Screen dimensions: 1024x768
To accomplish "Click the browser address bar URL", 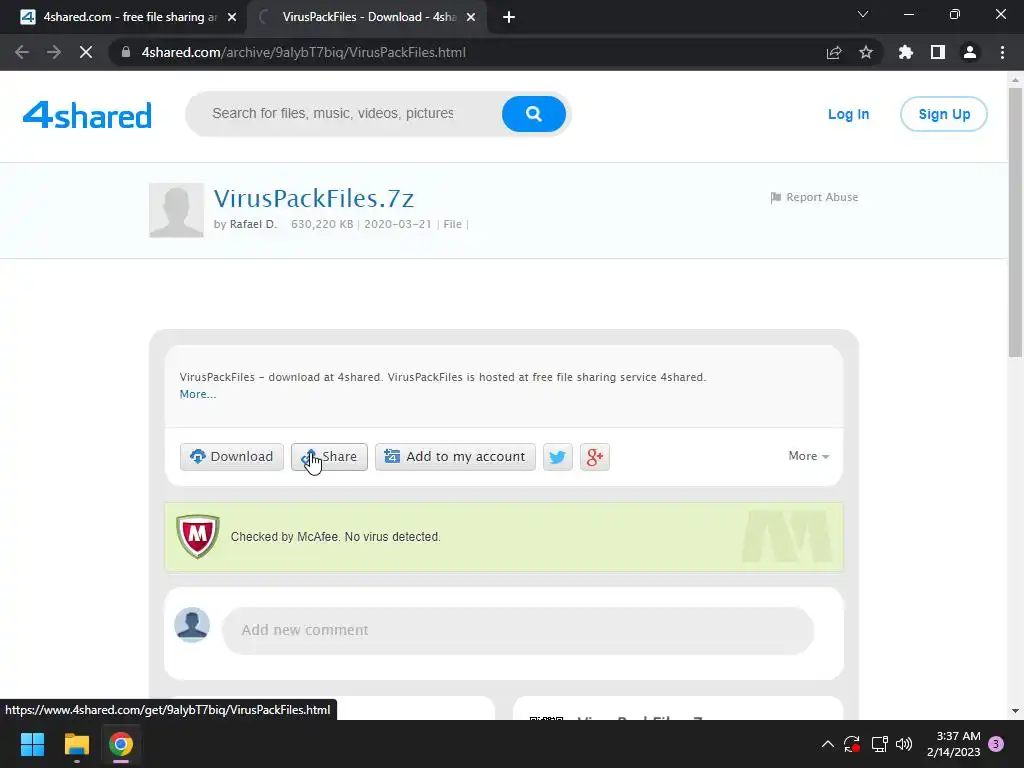I will pyautogui.click(x=304, y=52).
